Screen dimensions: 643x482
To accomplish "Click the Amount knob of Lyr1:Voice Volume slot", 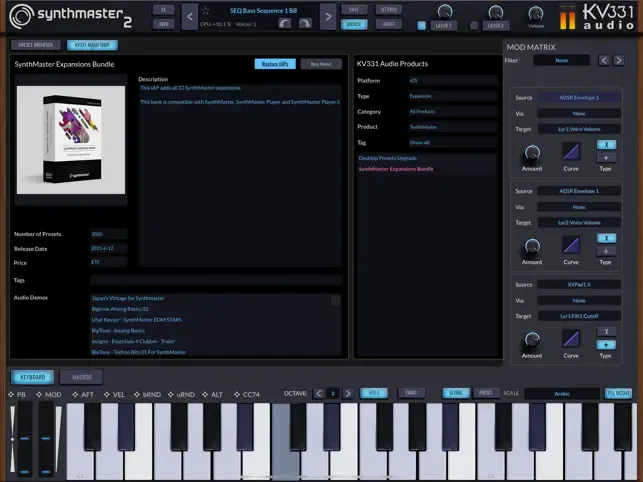I will tap(532, 153).
